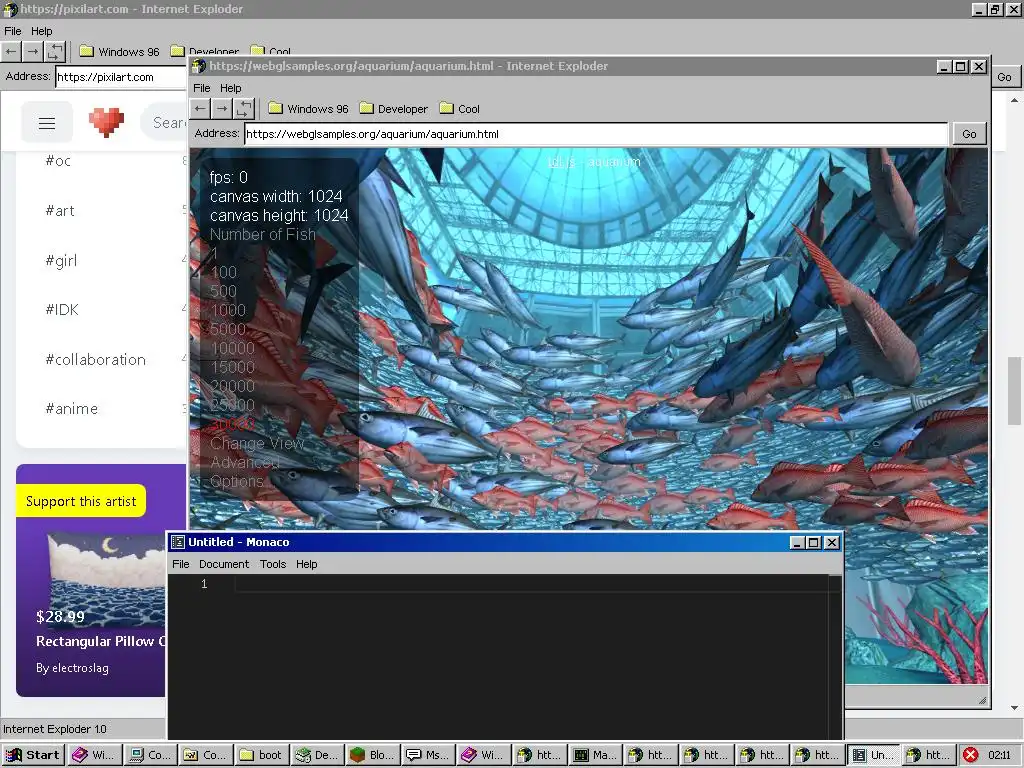Switch to the De... taskbar item

(x=317, y=755)
